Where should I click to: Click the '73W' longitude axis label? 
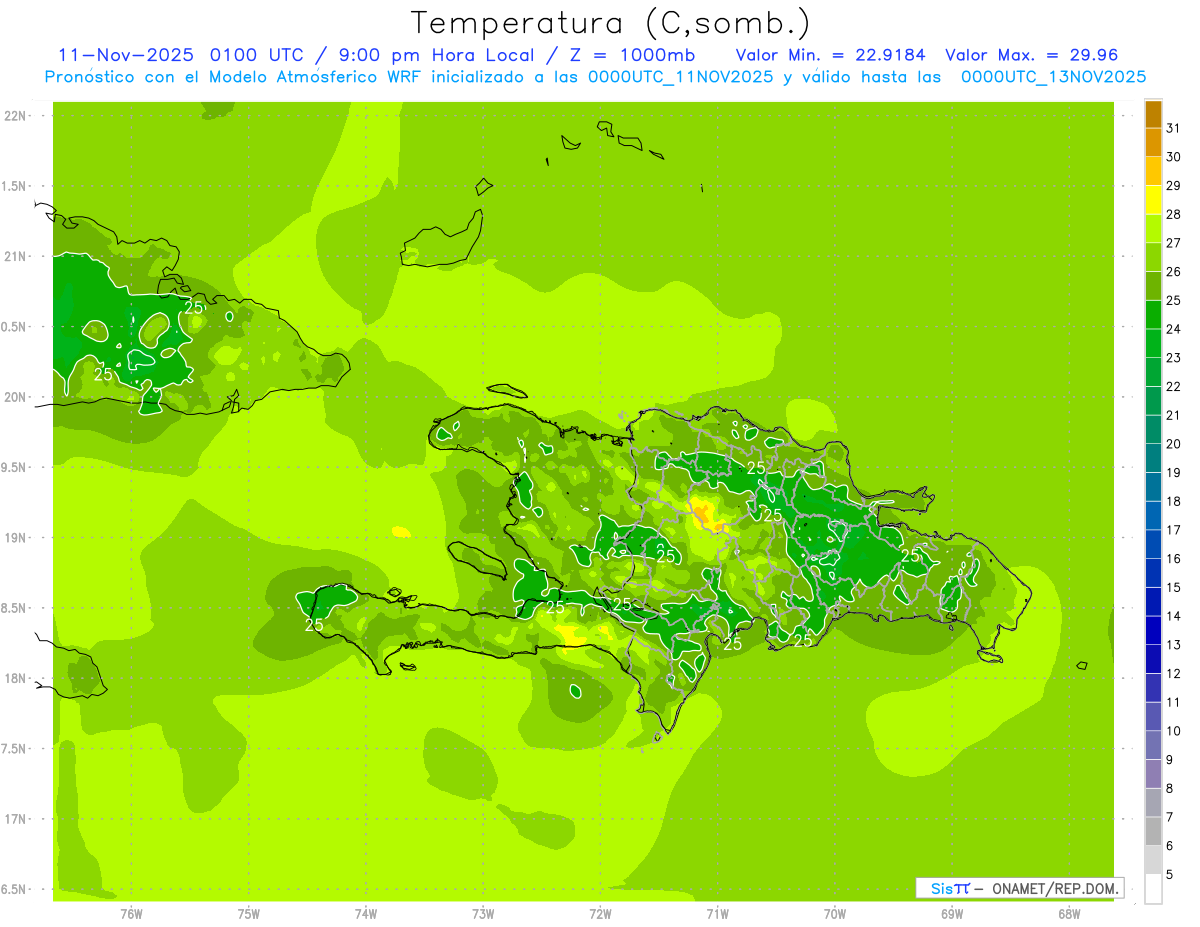click(483, 914)
